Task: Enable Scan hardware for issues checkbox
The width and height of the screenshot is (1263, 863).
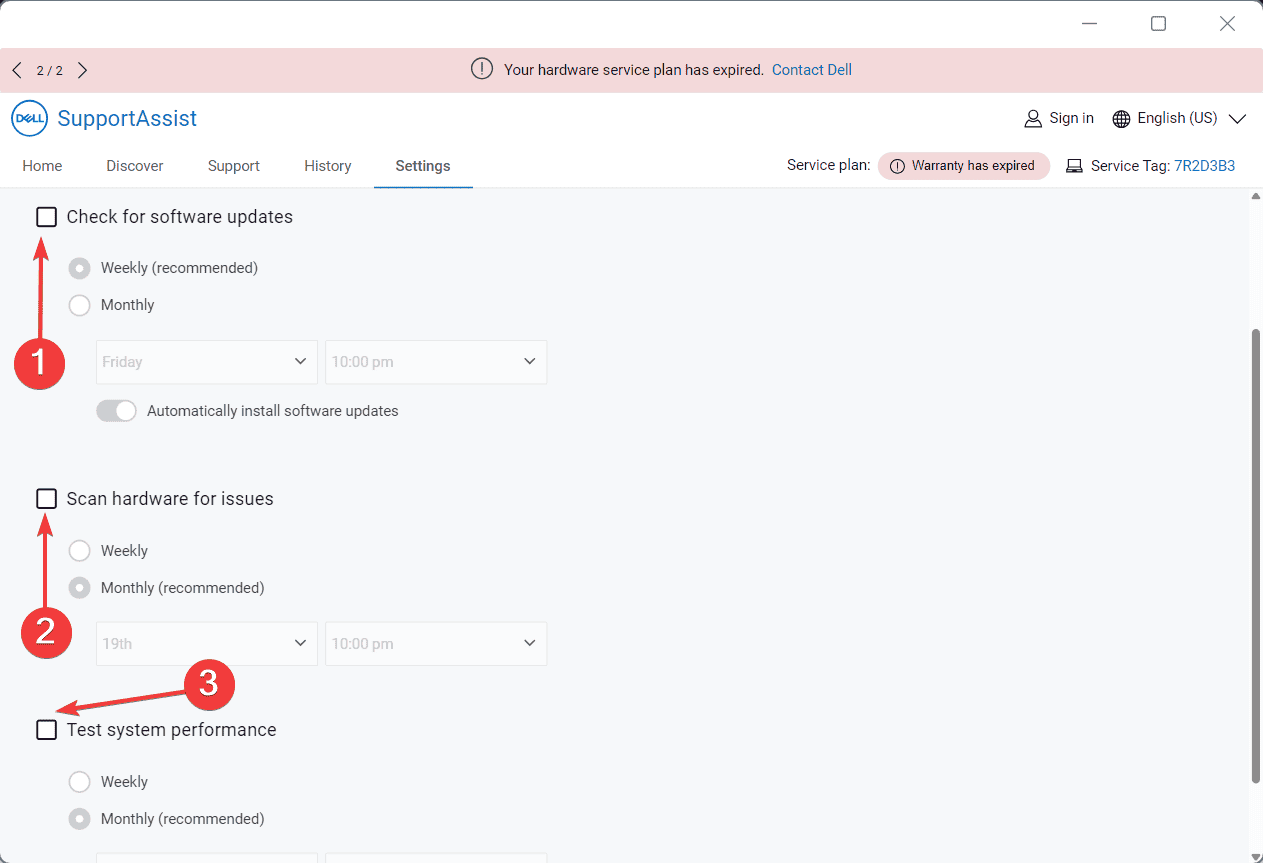Action: click(46, 498)
